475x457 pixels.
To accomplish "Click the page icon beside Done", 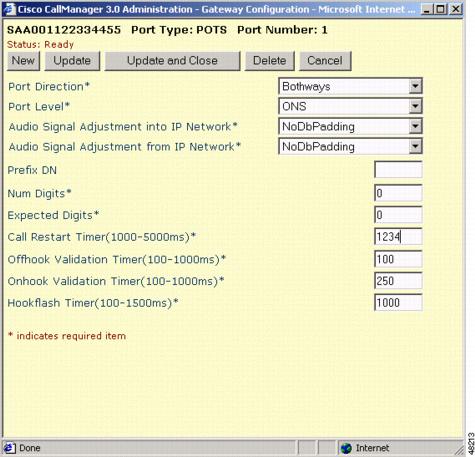I will [9, 448].
